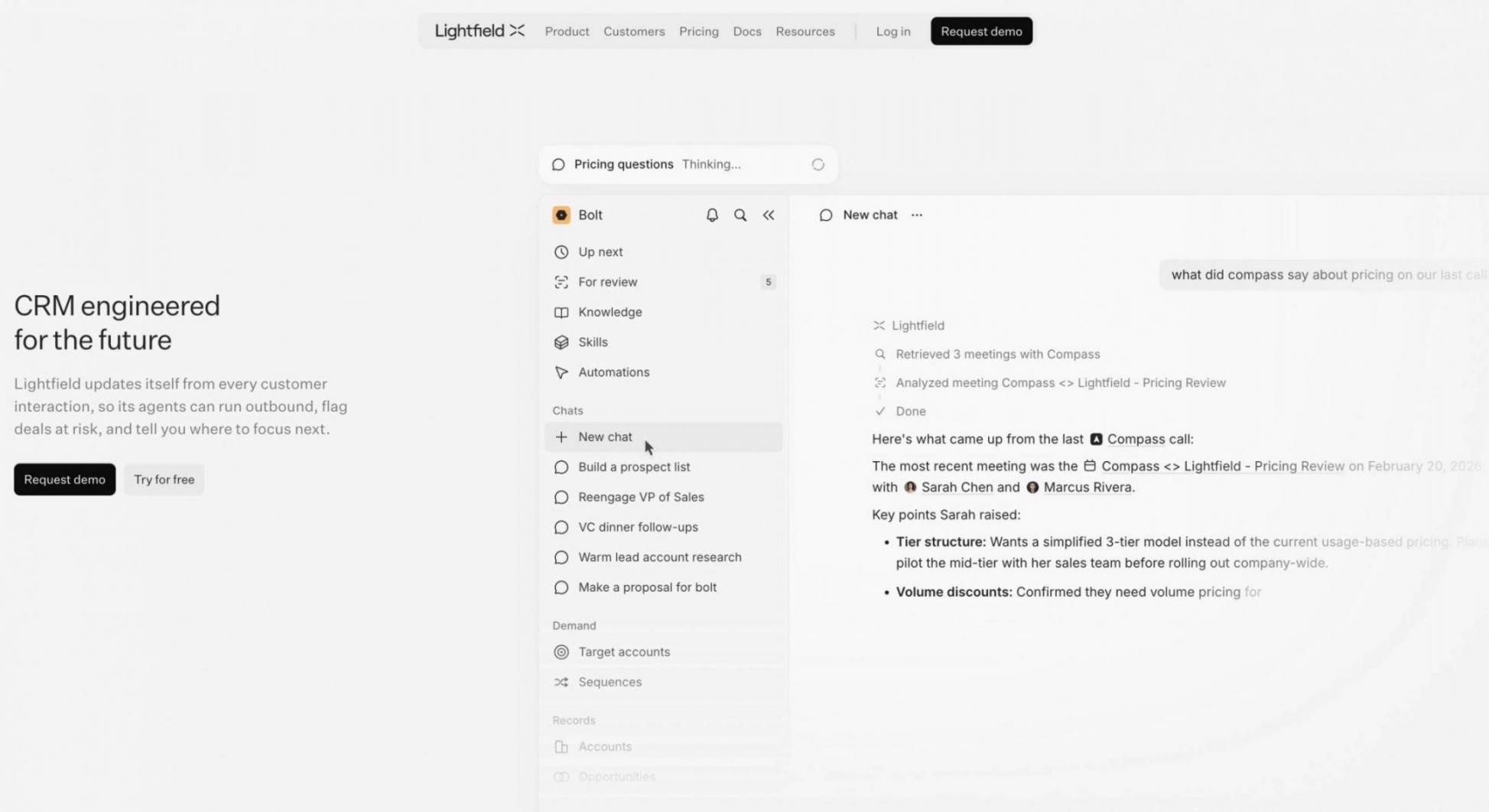
Task: Click the Skills label text
Action: point(593,343)
